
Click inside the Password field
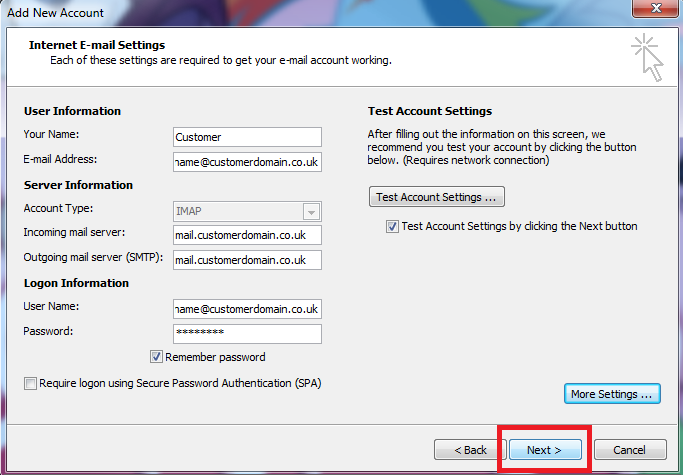point(247,333)
